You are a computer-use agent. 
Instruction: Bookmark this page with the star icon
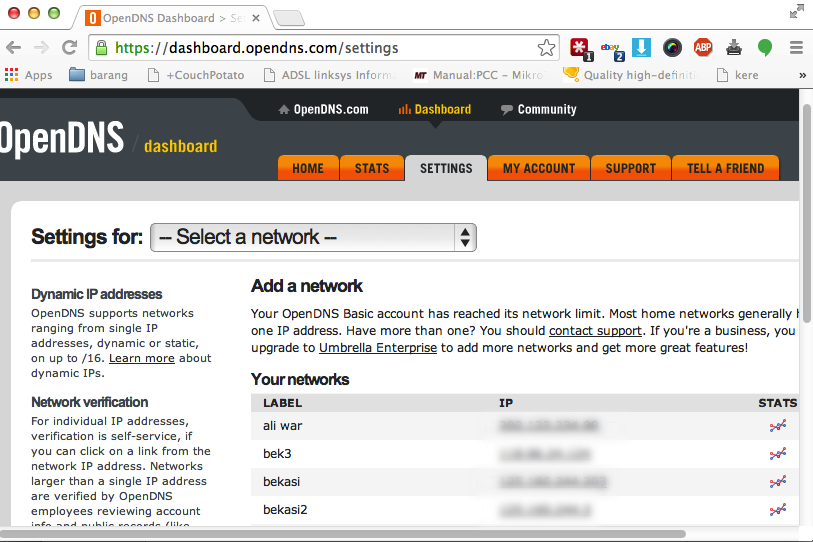(546, 47)
